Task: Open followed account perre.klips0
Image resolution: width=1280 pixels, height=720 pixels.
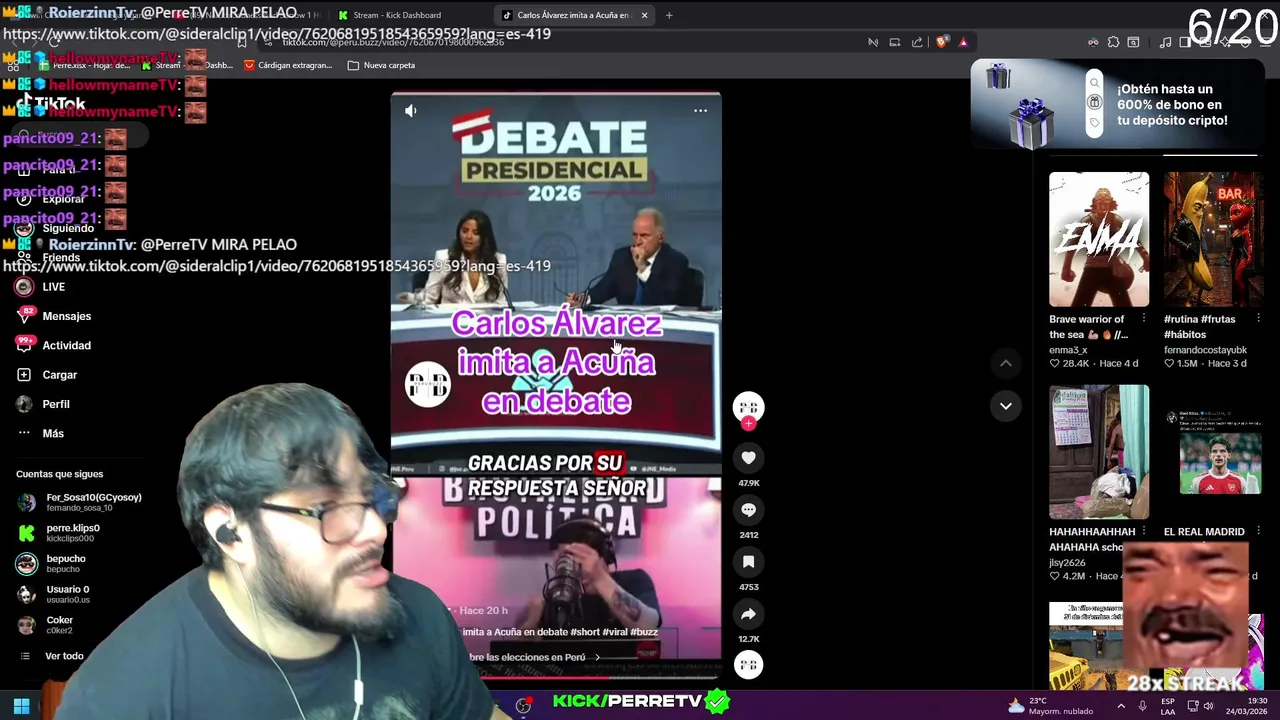Action: 60,533
